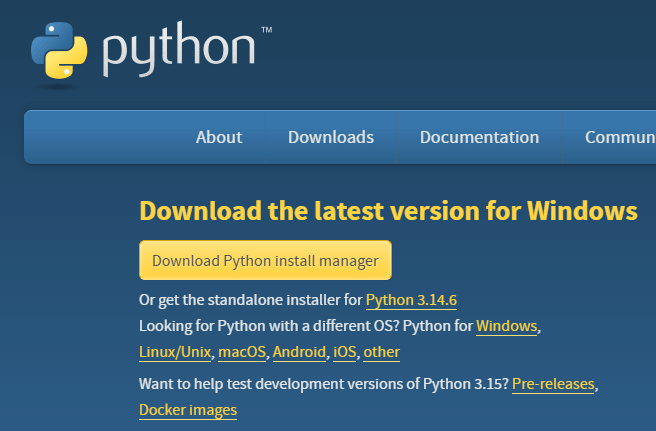Image resolution: width=656 pixels, height=431 pixels.
Task: Click the 'Or get the standalone installer for' text
Action: pyautogui.click(x=250, y=300)
